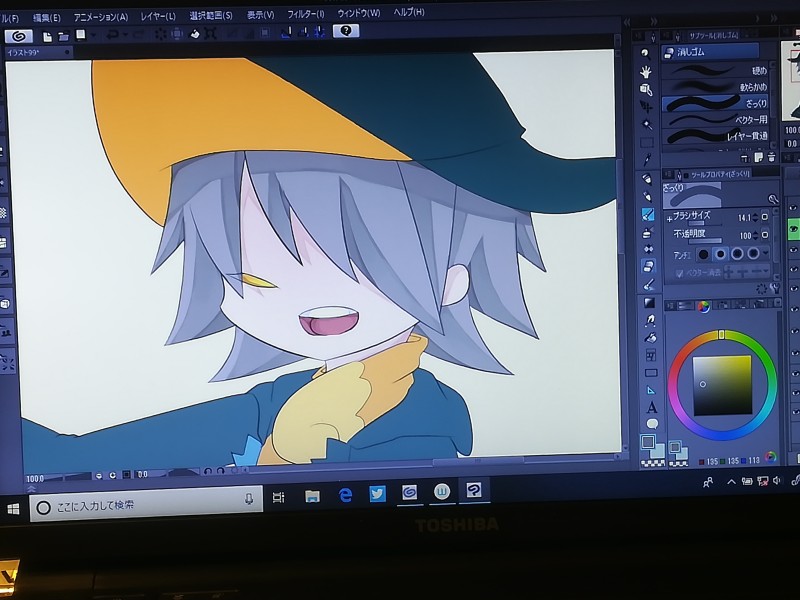
Task: Select the Operation object tool
Action: [646, 89]
